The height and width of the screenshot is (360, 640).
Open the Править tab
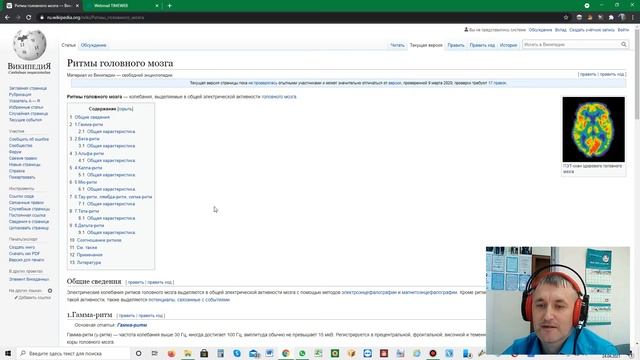click(456, 45)
